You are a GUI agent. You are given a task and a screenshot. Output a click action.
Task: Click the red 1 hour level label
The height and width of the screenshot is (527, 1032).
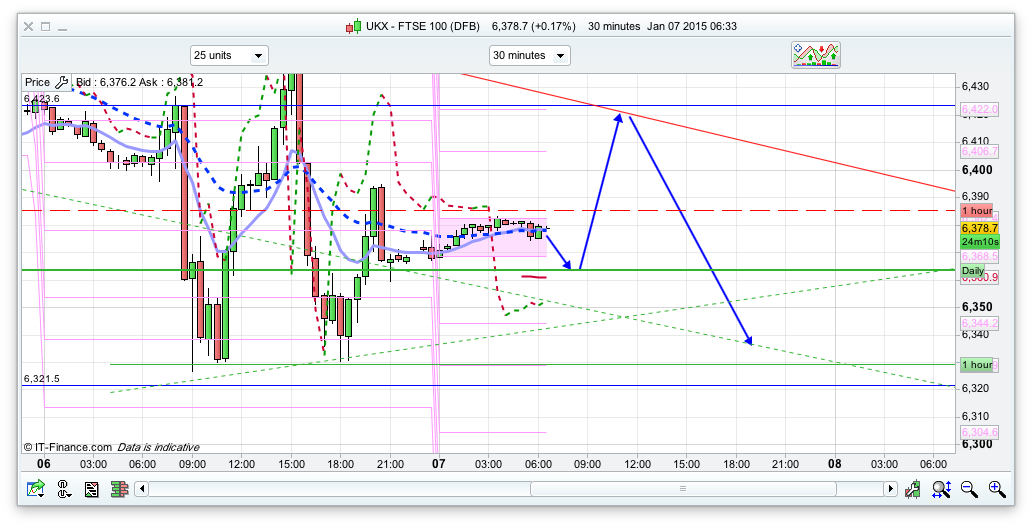tap(976, 211)
